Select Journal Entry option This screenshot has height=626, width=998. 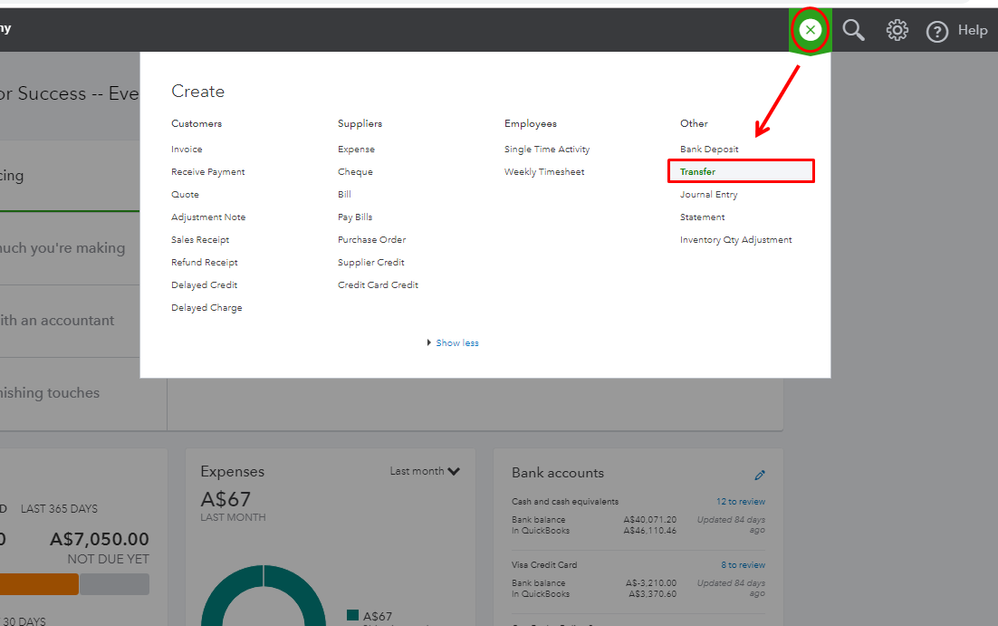pyautogui.click(x=709, y=195)
